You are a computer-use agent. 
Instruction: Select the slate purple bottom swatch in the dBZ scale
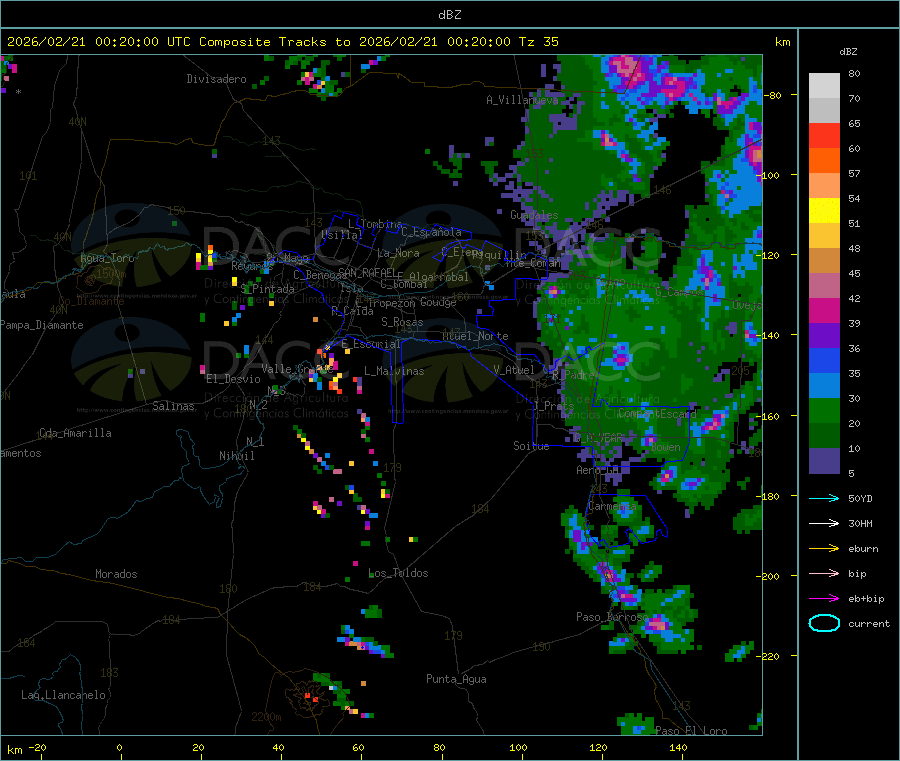pyautogui.click(x=824, y=461)
